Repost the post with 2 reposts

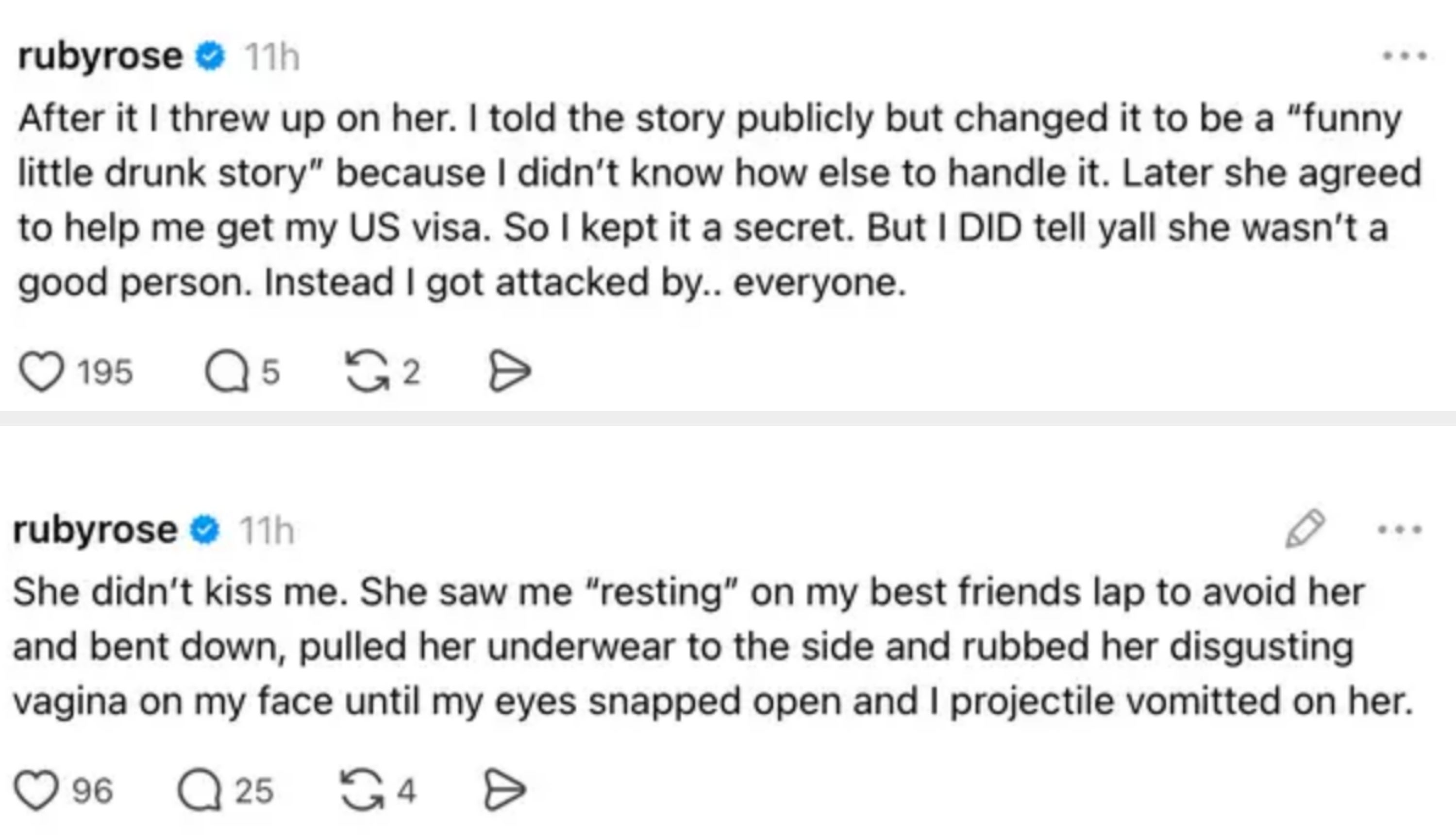tap(367, 372)
